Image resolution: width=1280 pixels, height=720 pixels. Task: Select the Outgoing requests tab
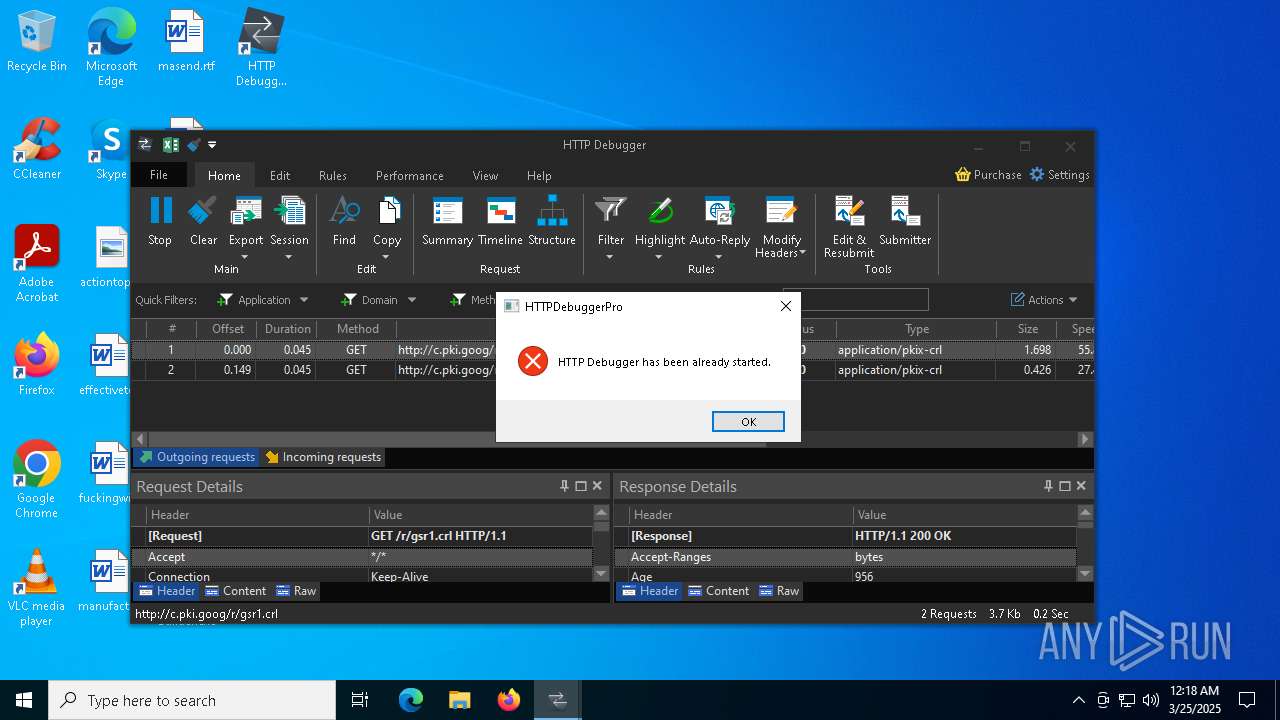click(197, 457)
